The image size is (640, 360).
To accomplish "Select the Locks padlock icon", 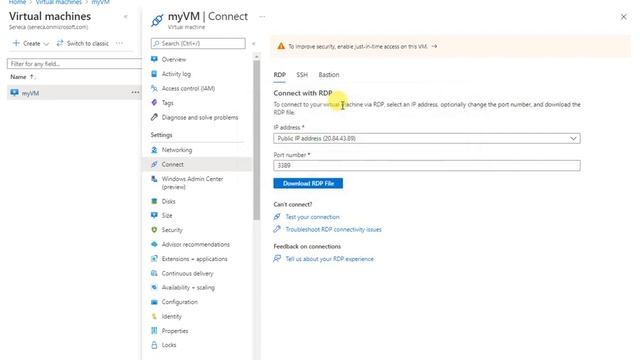I will coord(154,345).
